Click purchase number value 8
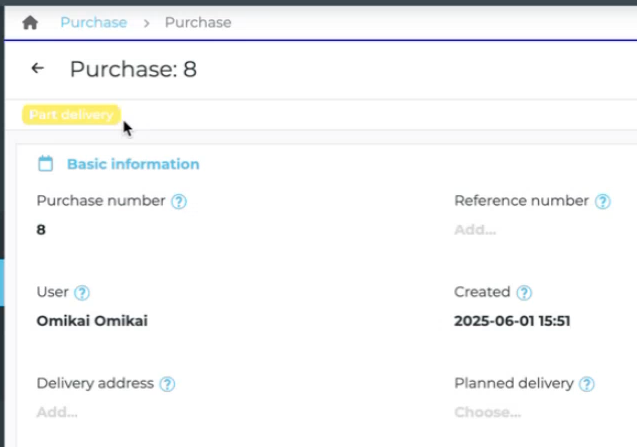The width and height of the screenshot is (637, 447). [x=41, y=230]
